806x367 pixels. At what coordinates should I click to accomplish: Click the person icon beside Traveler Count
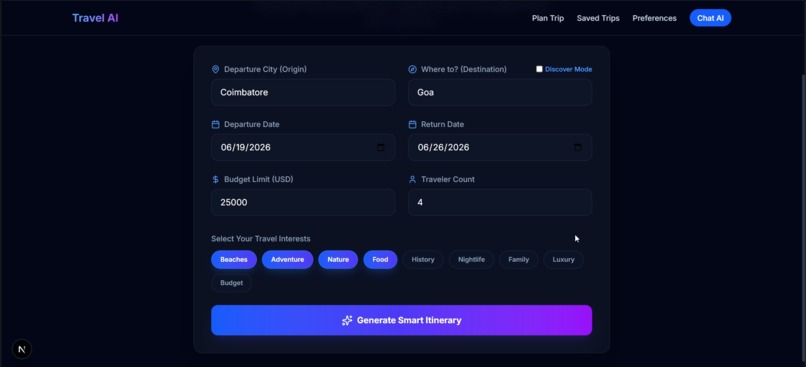(x=412, y=179)
